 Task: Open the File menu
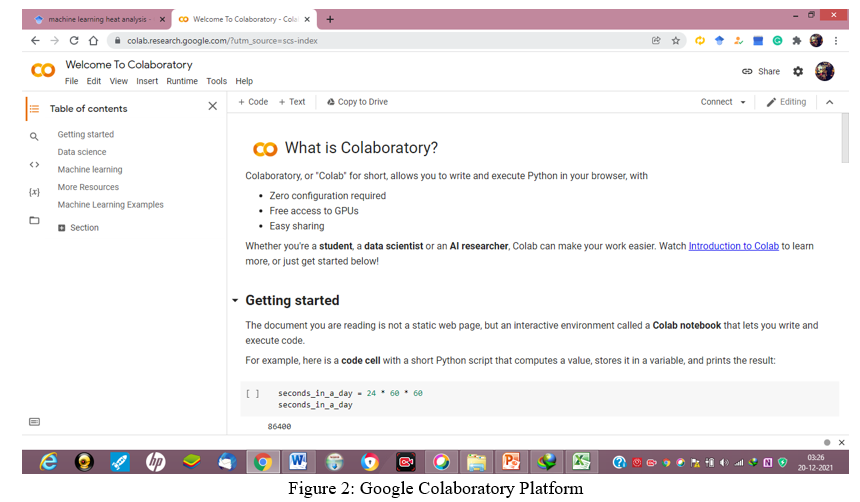click(71, 81)
